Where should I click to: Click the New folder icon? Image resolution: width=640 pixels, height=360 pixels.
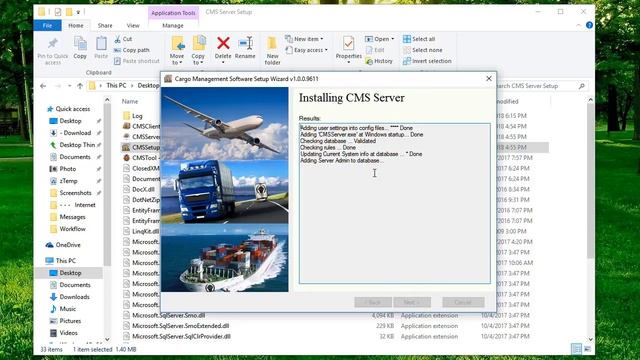pyautogui.click(x=272, y=43)
